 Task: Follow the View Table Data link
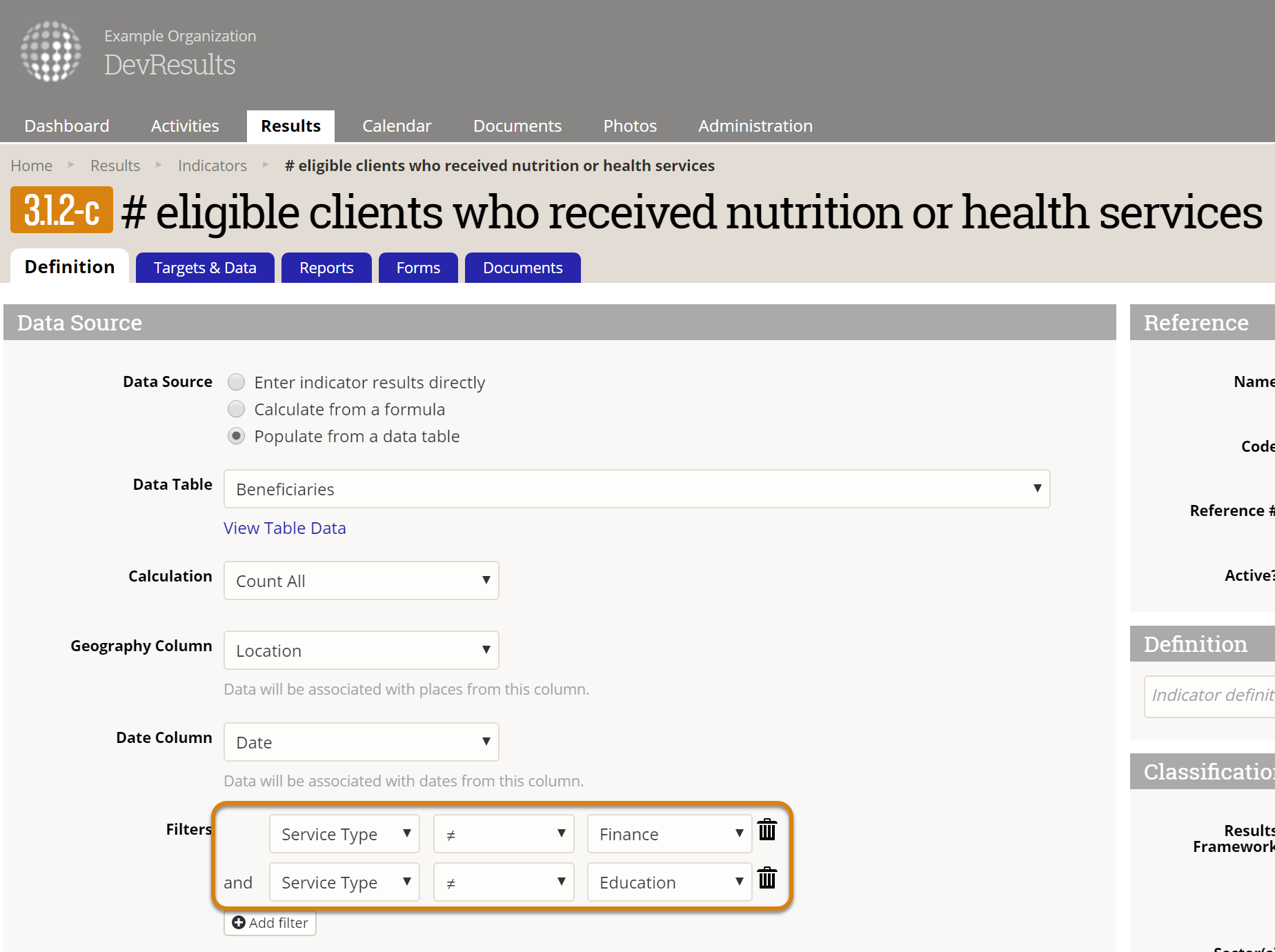pos(285,528)
